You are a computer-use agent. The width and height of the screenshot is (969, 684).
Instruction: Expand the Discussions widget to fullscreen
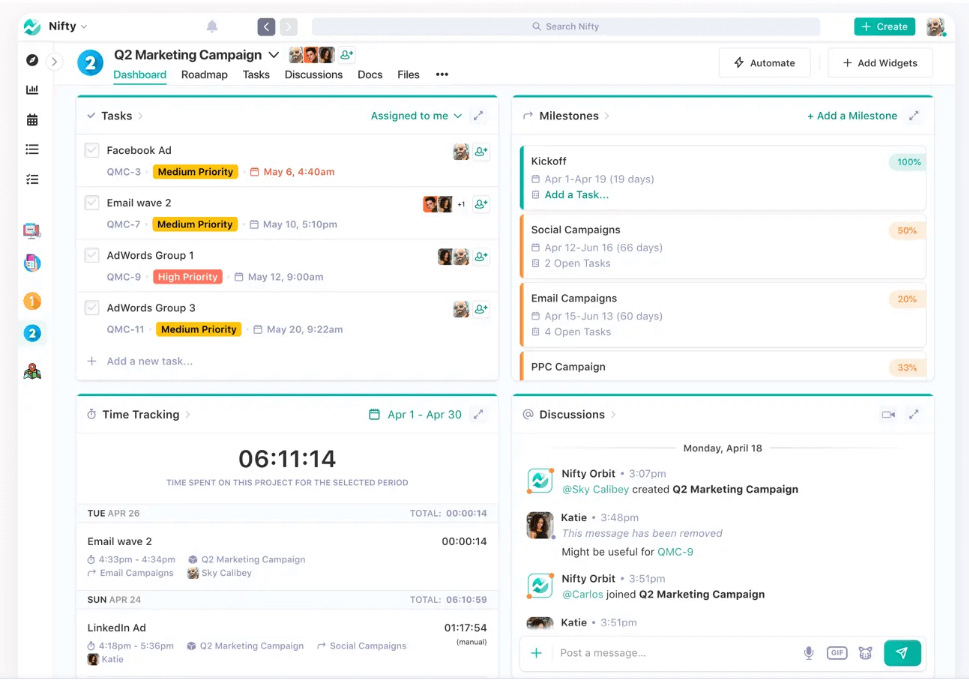tap(914, 415)
